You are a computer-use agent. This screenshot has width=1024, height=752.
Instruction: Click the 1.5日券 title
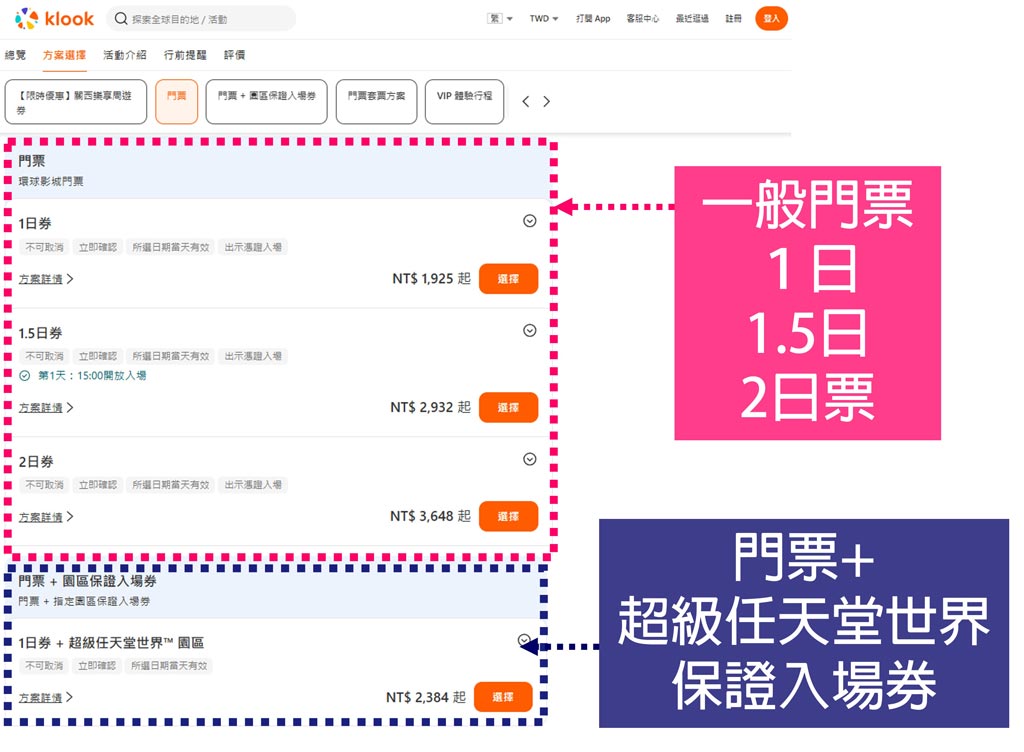(x=40, y=333)
